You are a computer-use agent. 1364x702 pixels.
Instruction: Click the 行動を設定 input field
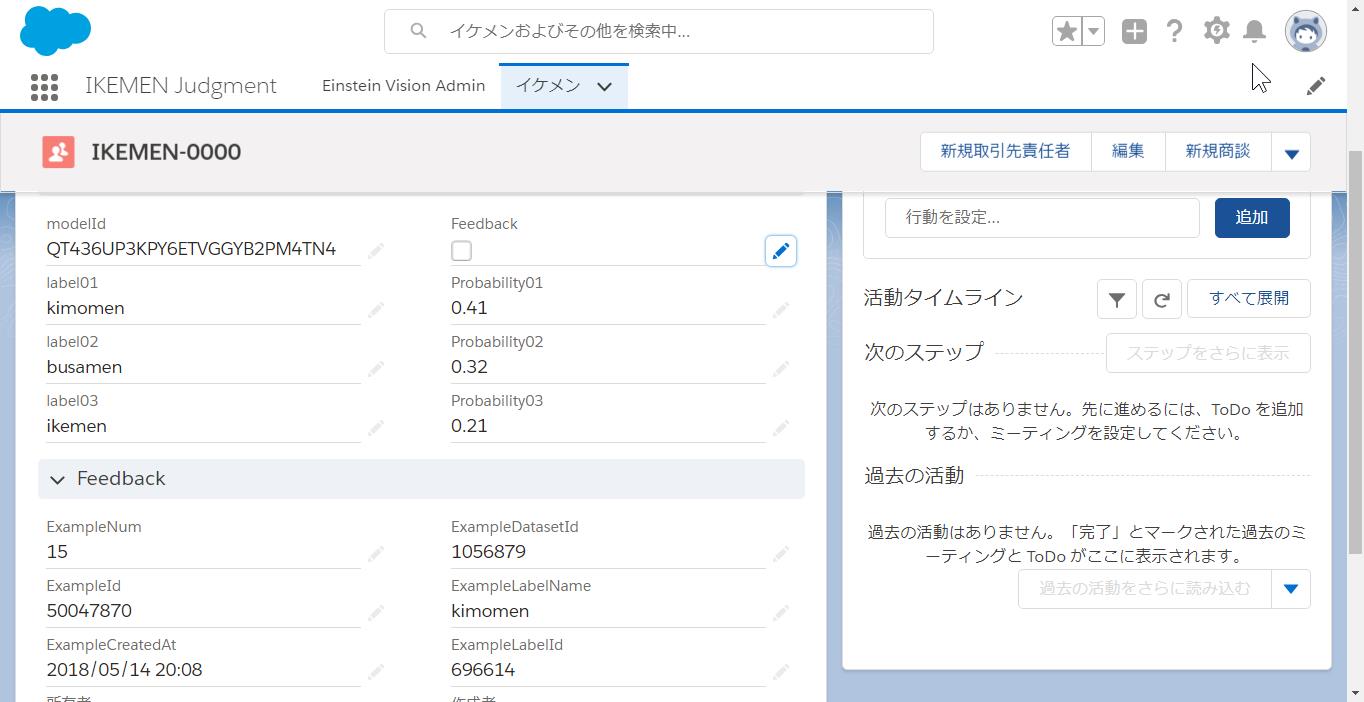pos(1042,218)
